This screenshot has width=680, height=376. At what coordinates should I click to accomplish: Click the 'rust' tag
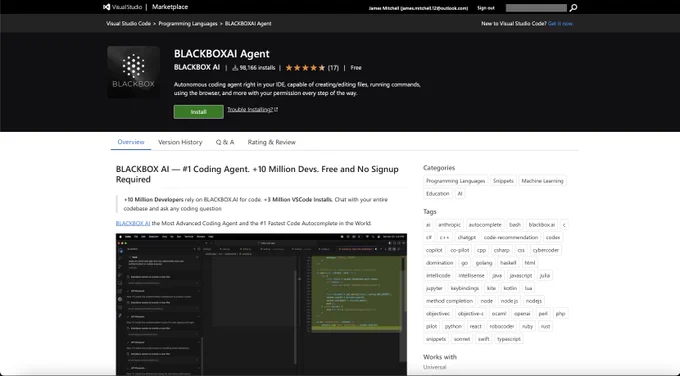point(546,326)
